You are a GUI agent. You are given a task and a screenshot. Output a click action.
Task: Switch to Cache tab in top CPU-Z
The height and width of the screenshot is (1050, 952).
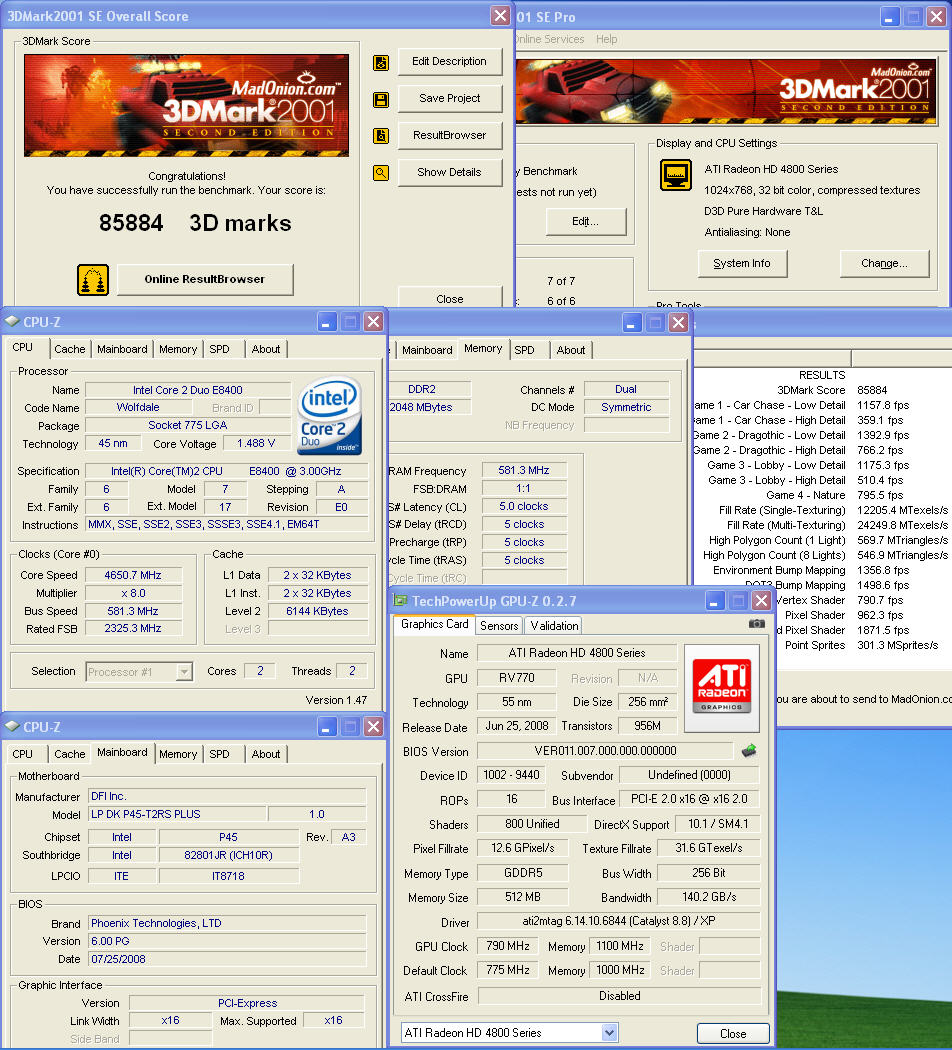(70, 349)
